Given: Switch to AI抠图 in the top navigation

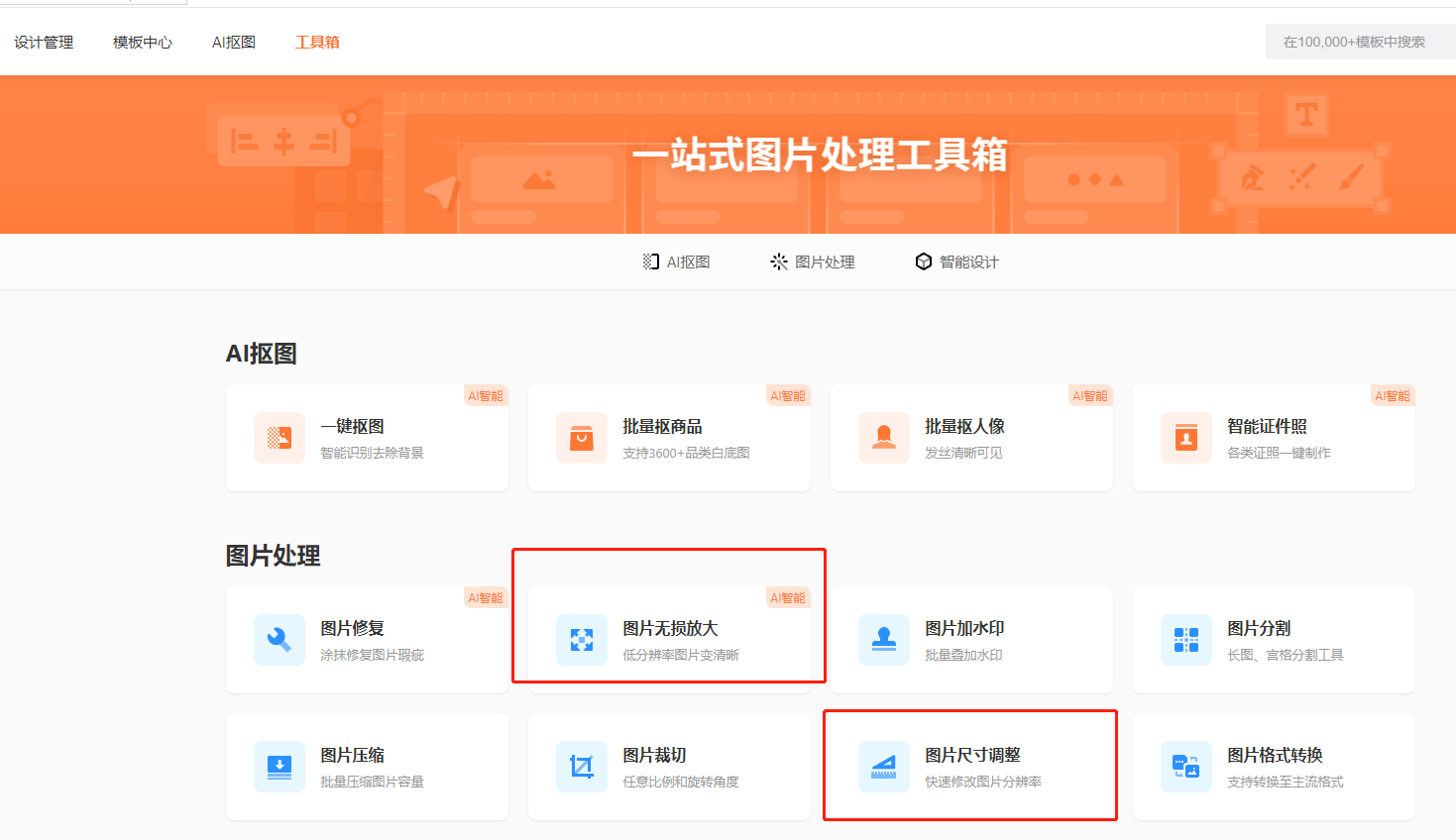Looking at the screenshot, I should click(234, 43).
